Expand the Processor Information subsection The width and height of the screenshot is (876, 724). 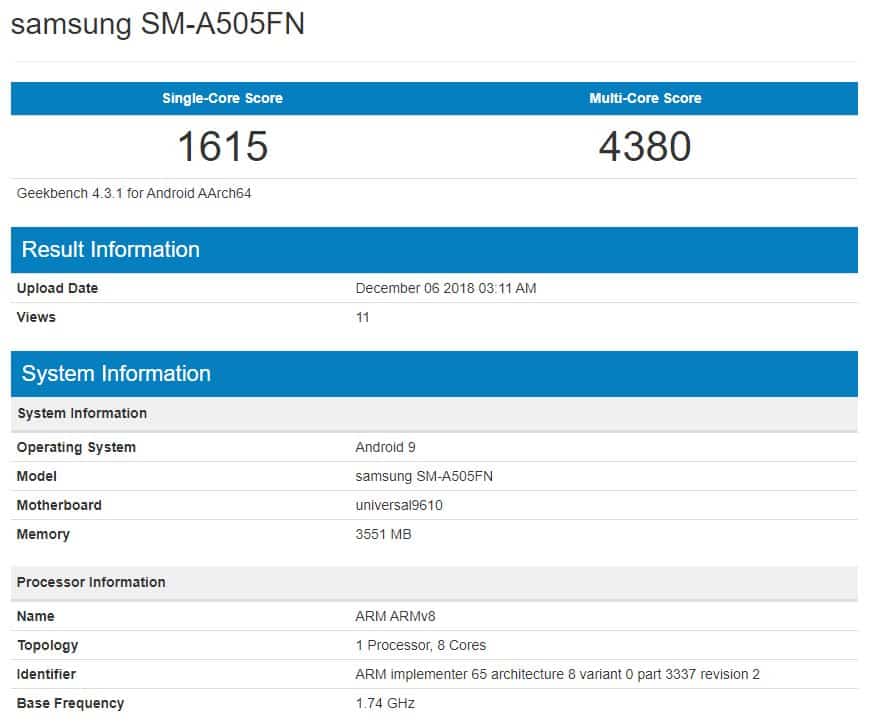coord(90,582)
